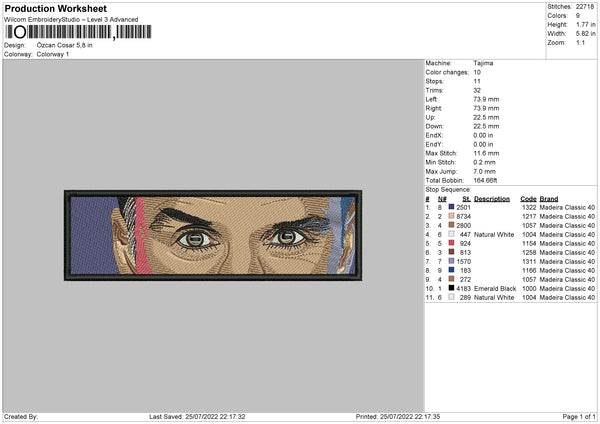Viewport: 600px width, 424px height.
Task: Select the brown swatch for stop 272
Action: click(x=452, y=279)
